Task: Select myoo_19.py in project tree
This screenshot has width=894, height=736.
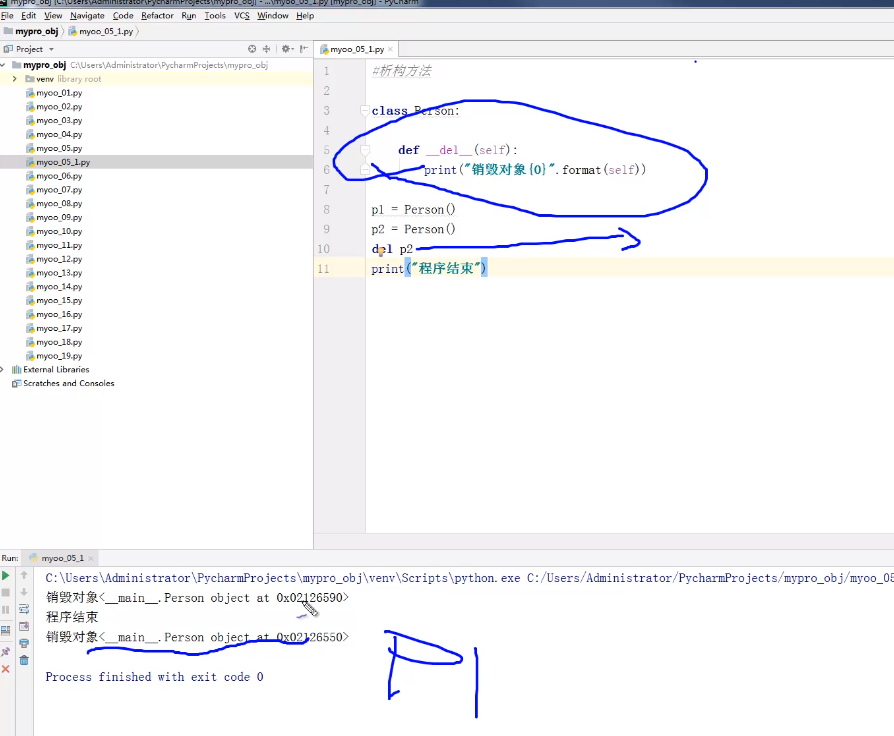Action: click(59, 356)
